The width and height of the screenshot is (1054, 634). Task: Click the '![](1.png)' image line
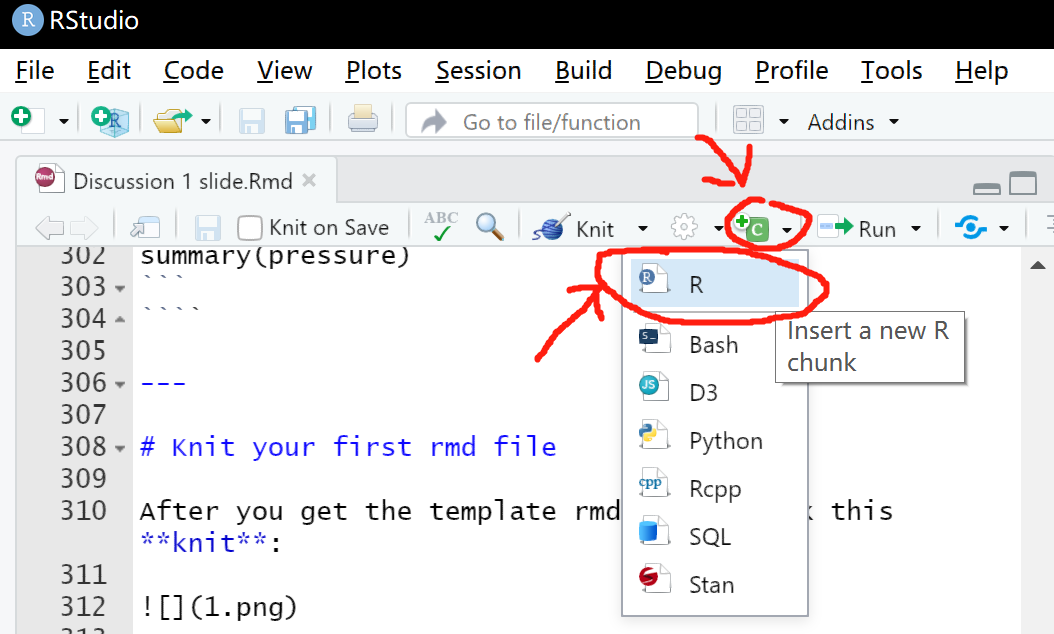pyautogui.click(x=218, y=607)
